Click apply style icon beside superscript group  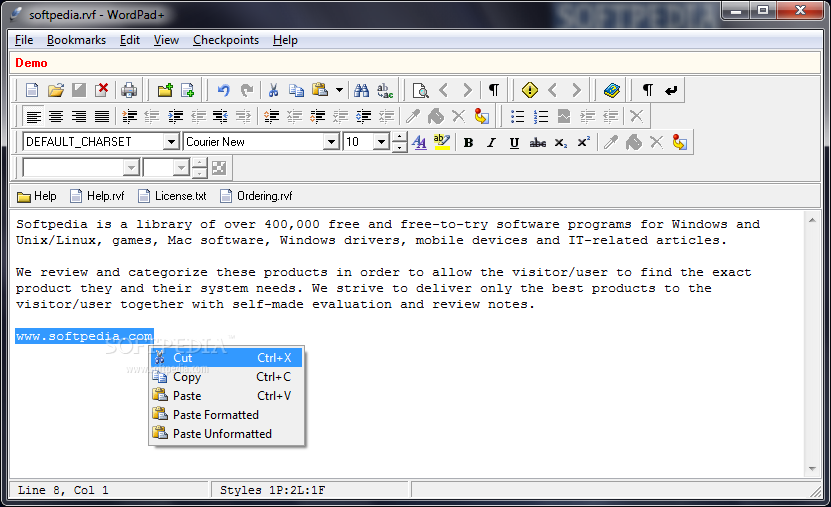pos(679,142)
